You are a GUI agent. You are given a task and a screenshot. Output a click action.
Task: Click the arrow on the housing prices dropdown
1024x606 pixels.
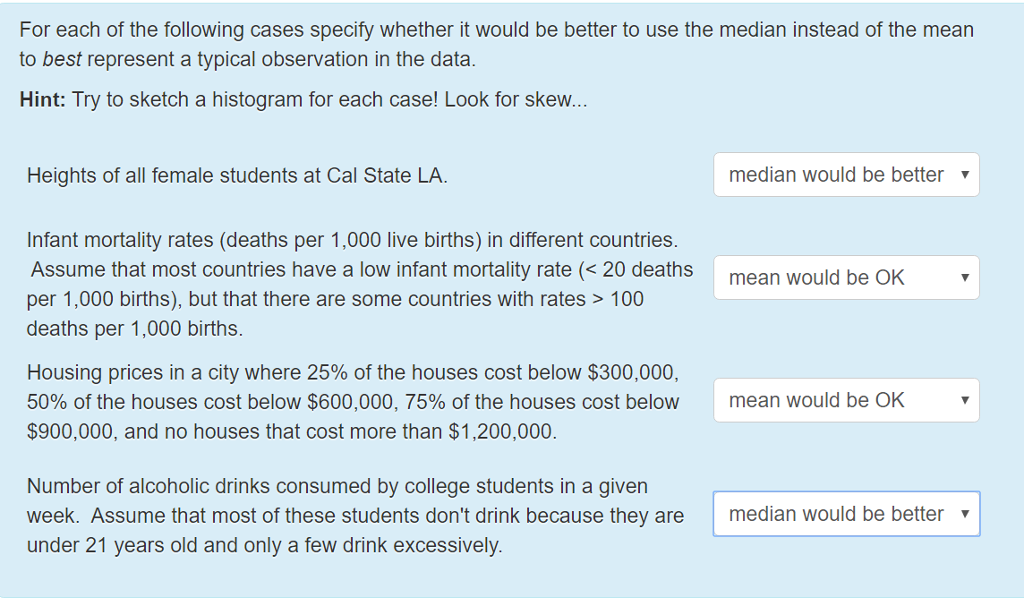tap(965, 400)
